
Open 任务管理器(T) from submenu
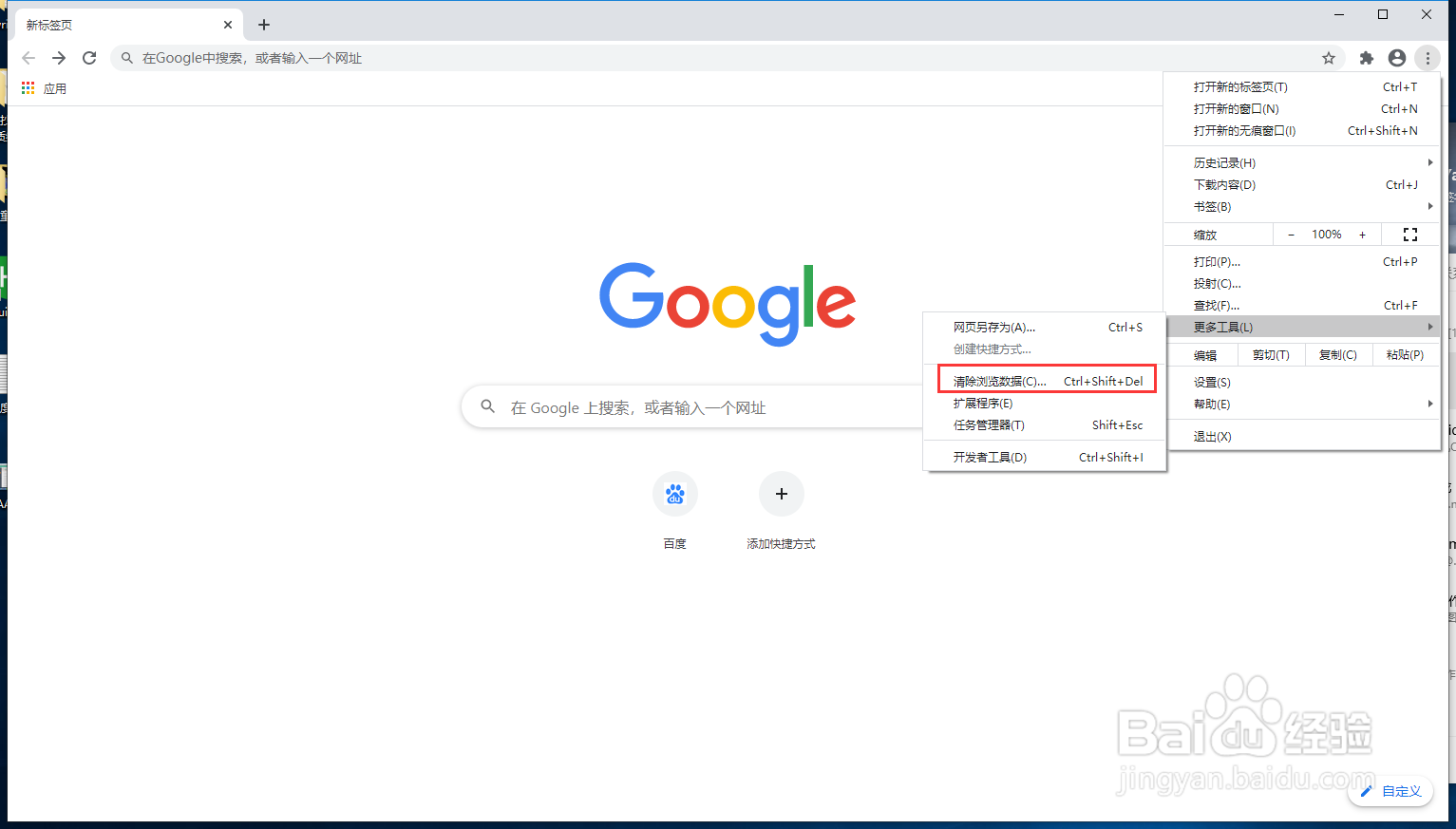pos(1045,424)
